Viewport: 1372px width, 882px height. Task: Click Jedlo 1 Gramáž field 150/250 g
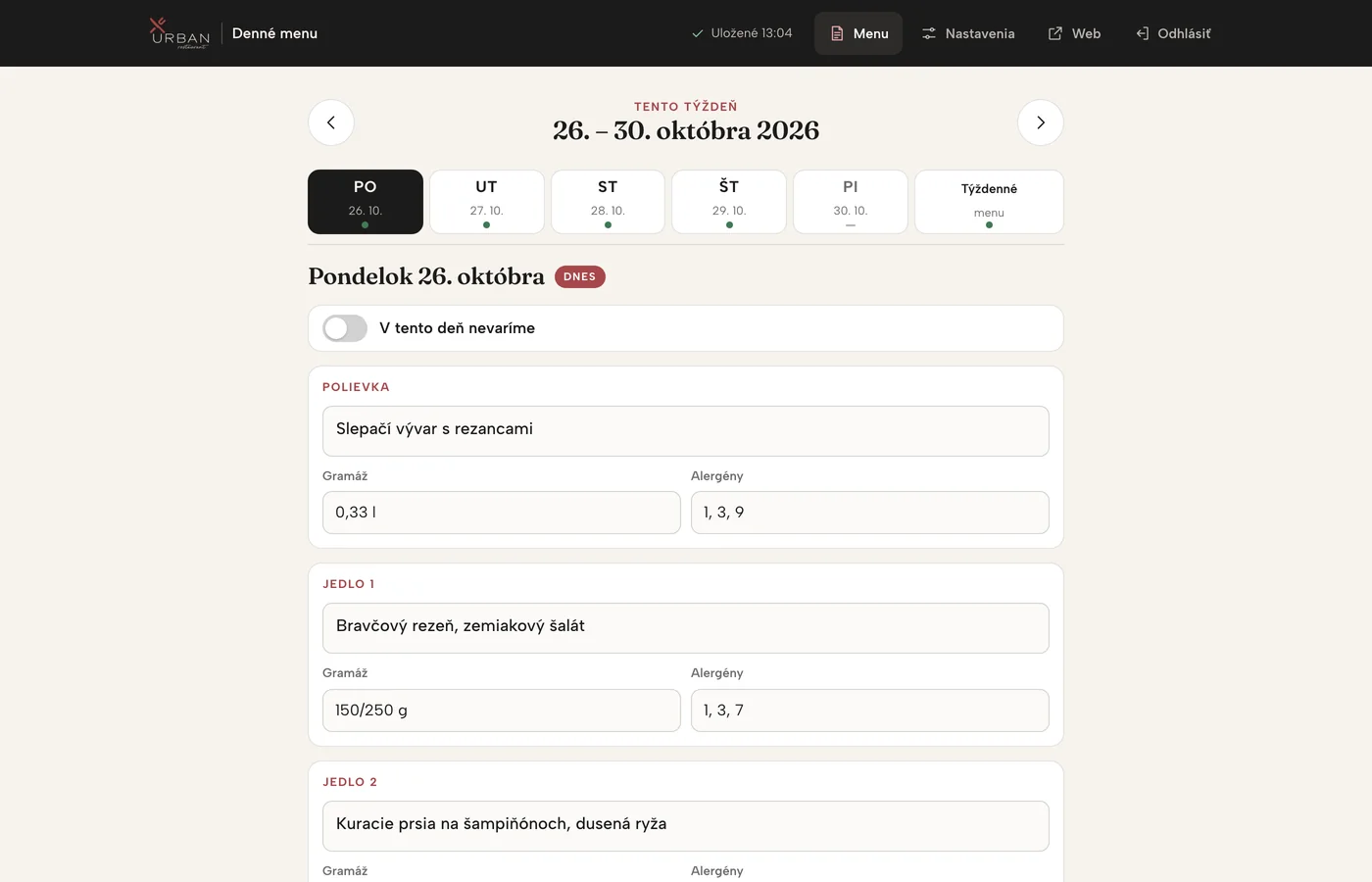pyautogui.click(x=502, y=710)
